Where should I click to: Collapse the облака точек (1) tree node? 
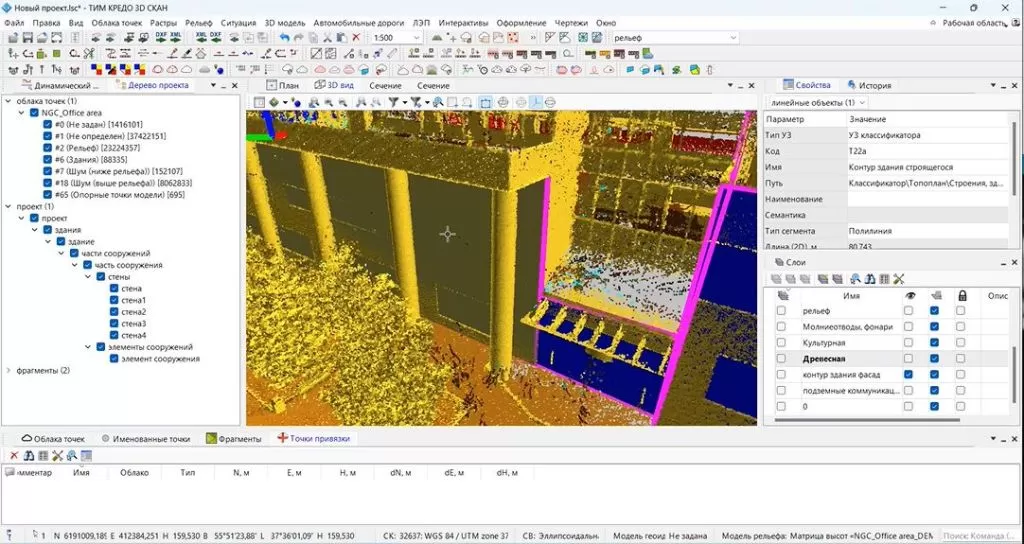(8, 101)
